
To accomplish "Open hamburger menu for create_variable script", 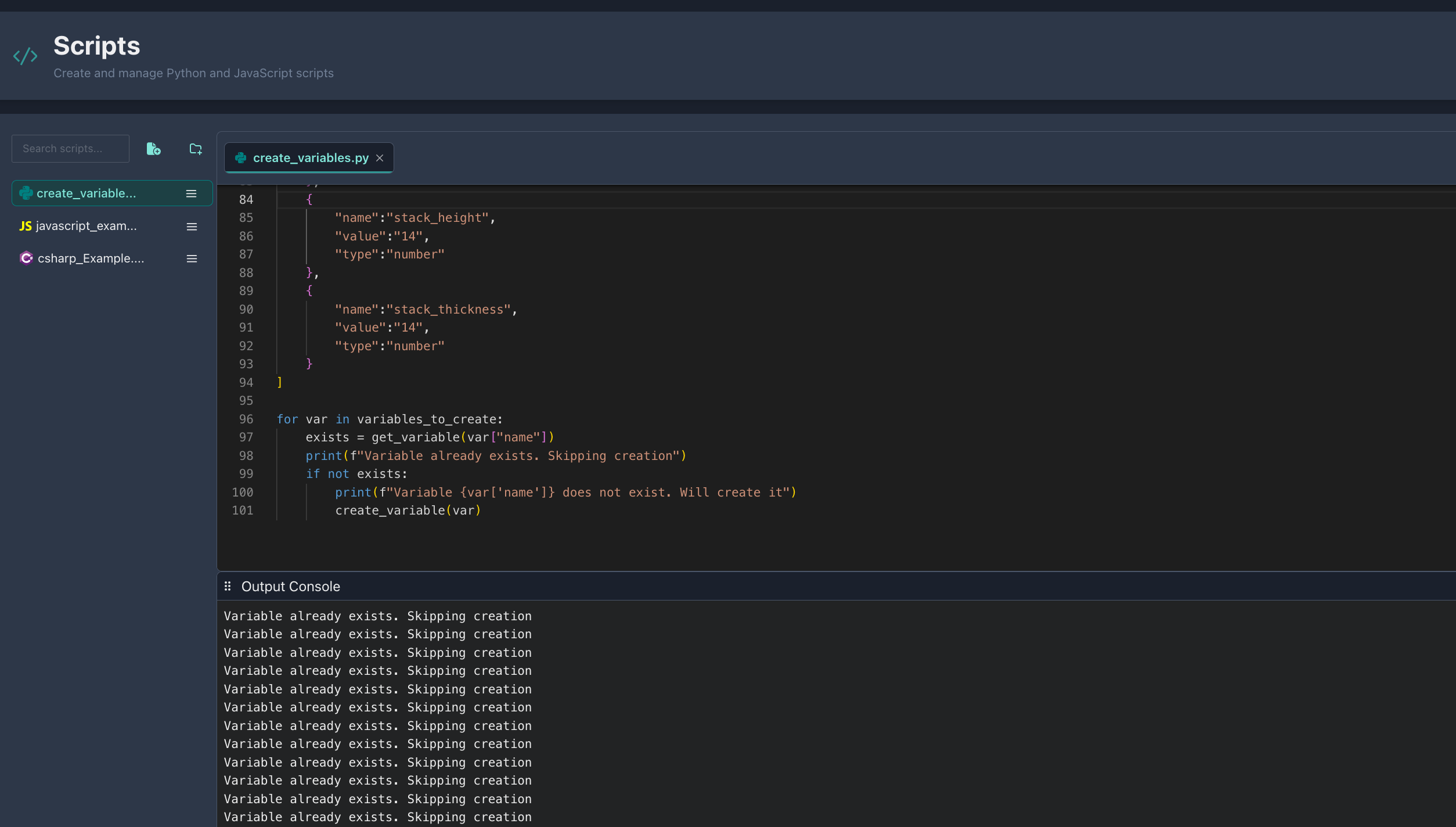I will coord(191,193).
